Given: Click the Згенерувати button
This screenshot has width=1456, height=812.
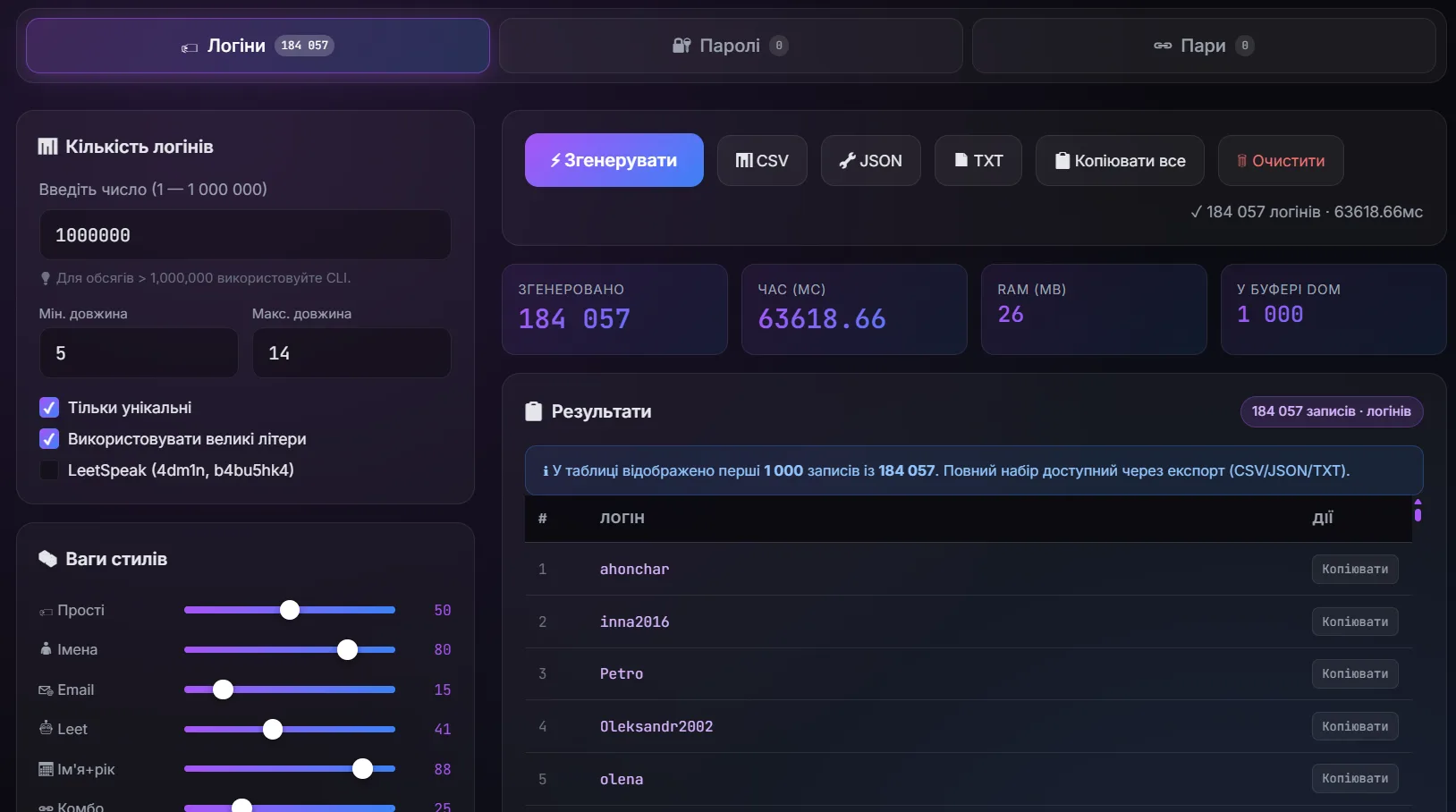Looking at the screenshot, I should coord(614,160).
